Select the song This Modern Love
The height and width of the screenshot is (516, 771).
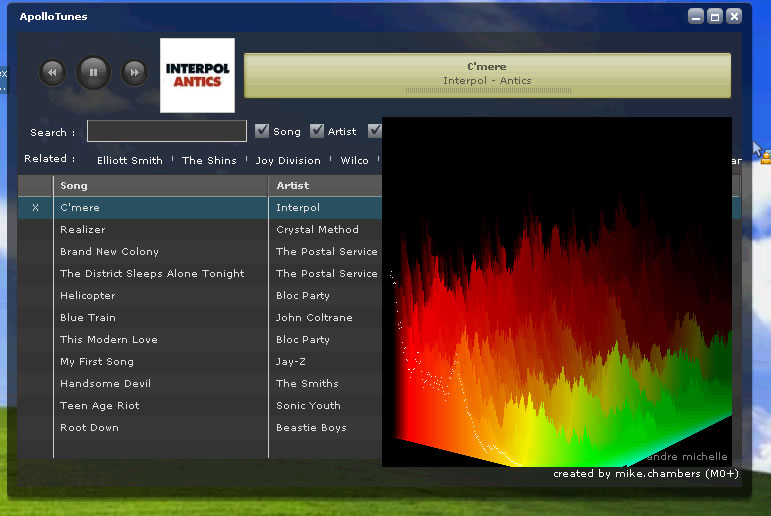[x=109, y=340]
